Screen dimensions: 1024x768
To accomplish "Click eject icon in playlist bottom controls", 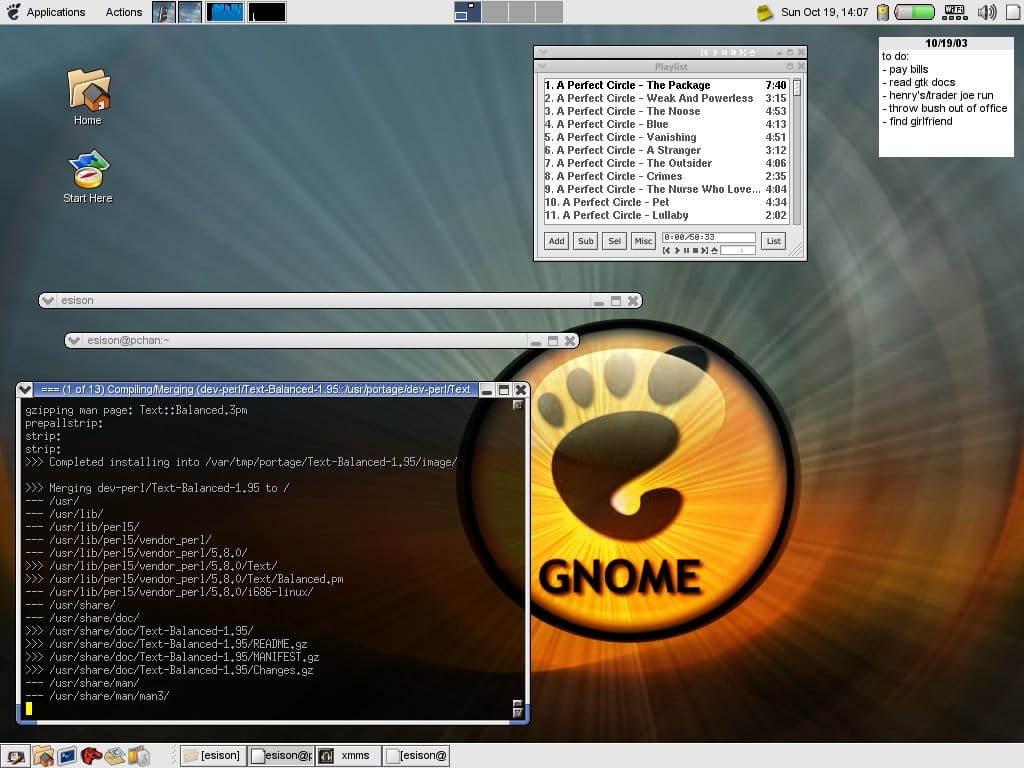I will (x=714, y=251).
